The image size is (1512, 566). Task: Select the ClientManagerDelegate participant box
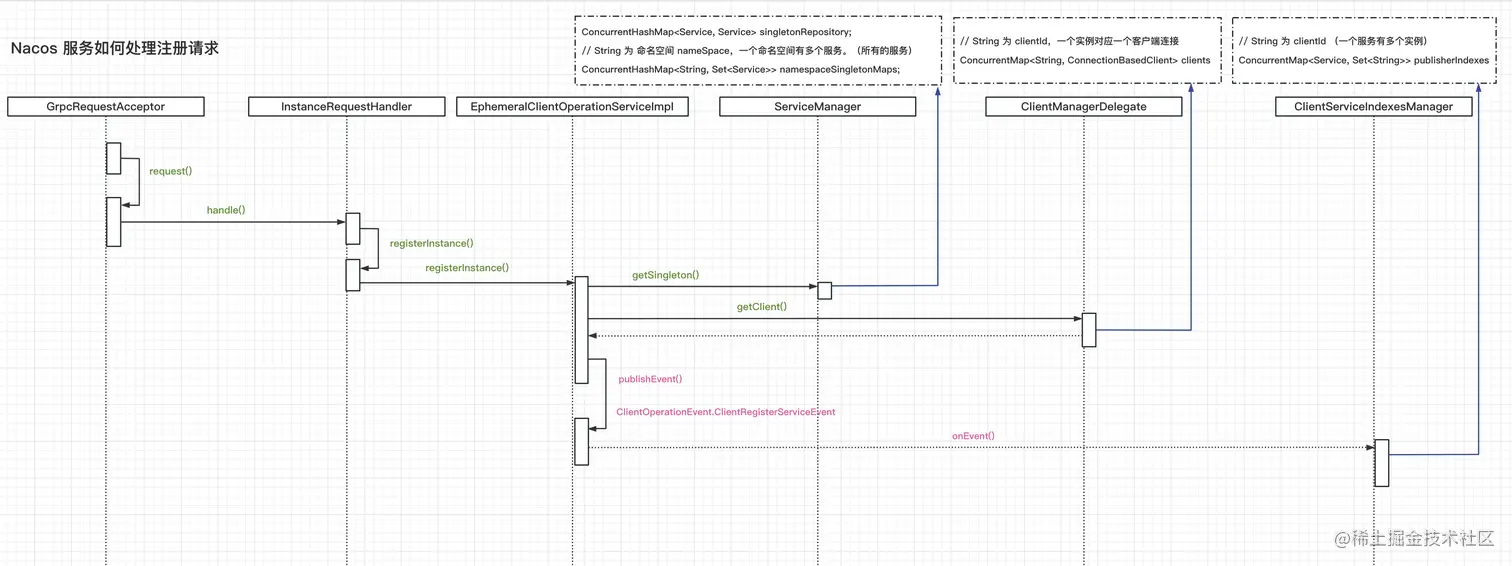(x=1083, y=106)
